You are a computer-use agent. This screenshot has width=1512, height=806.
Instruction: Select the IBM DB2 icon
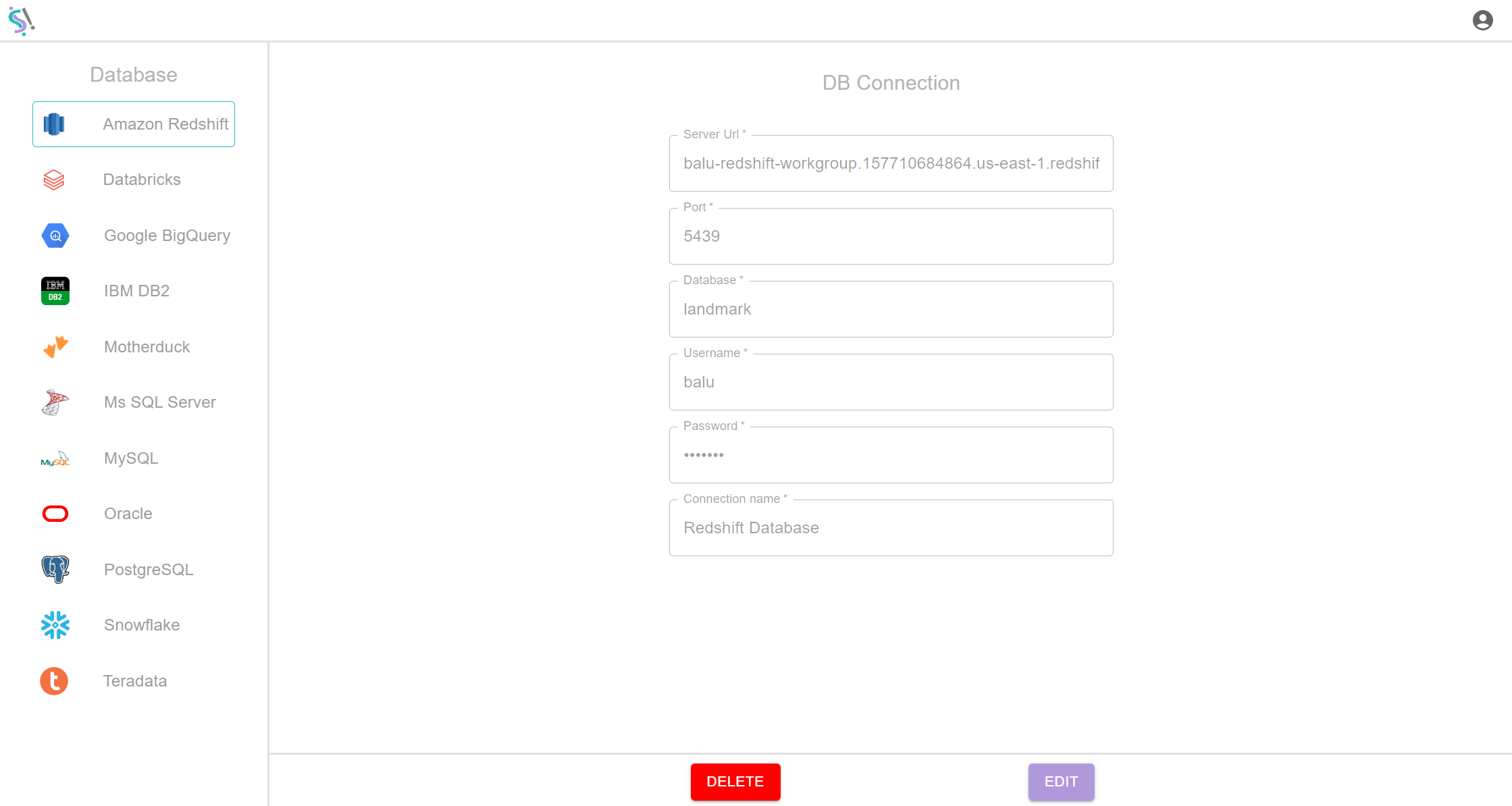click(55, 291)
